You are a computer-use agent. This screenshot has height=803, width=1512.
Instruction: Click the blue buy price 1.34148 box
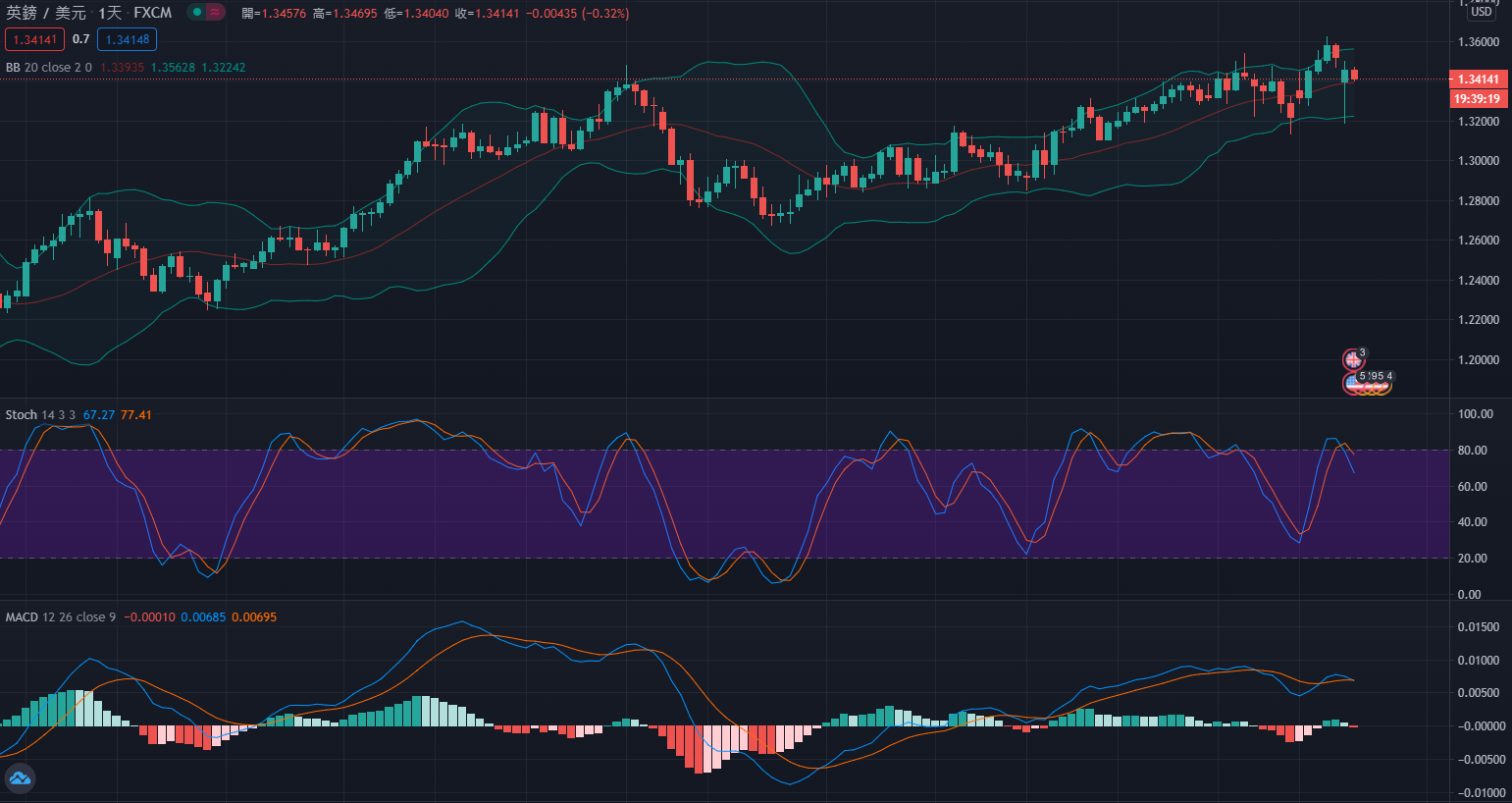pyautogui.click(x=128, y=40)
